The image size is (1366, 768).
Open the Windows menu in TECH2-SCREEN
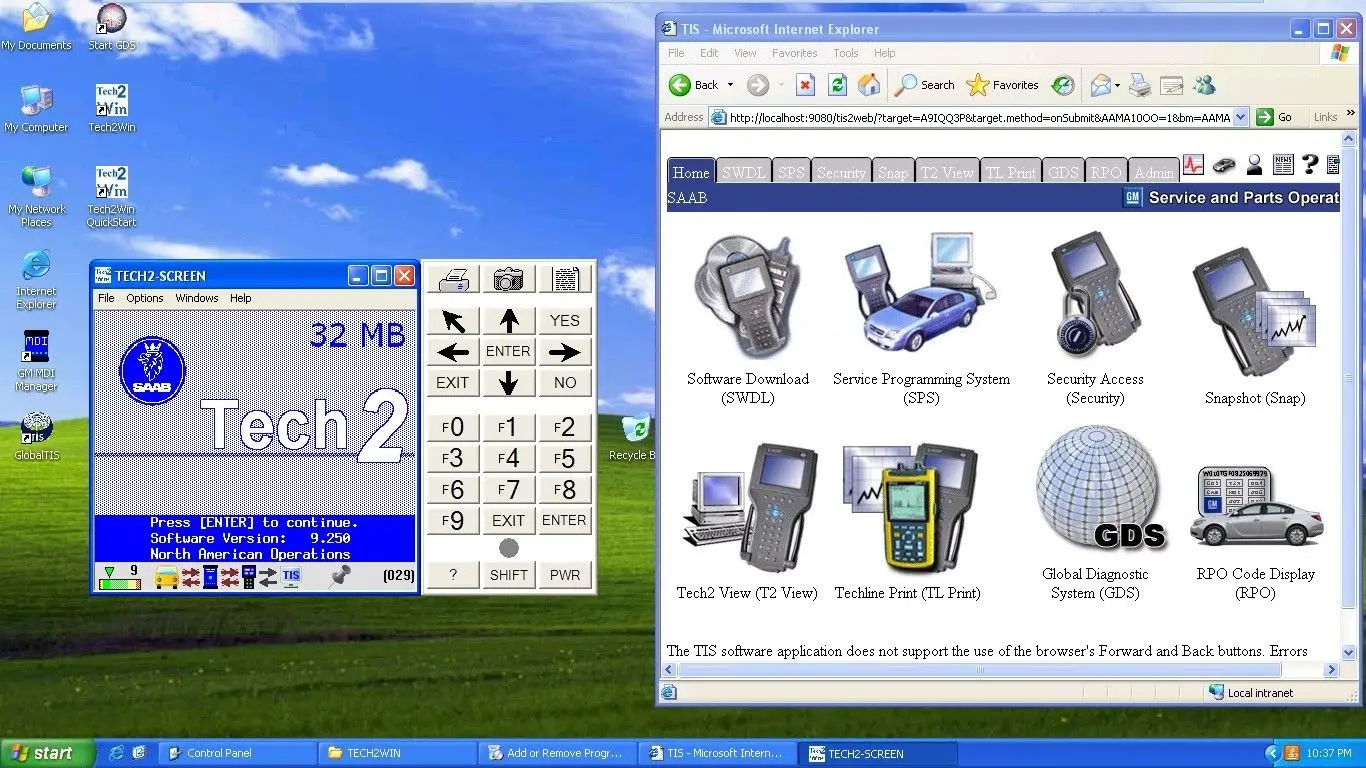click(x=197, y=298)
